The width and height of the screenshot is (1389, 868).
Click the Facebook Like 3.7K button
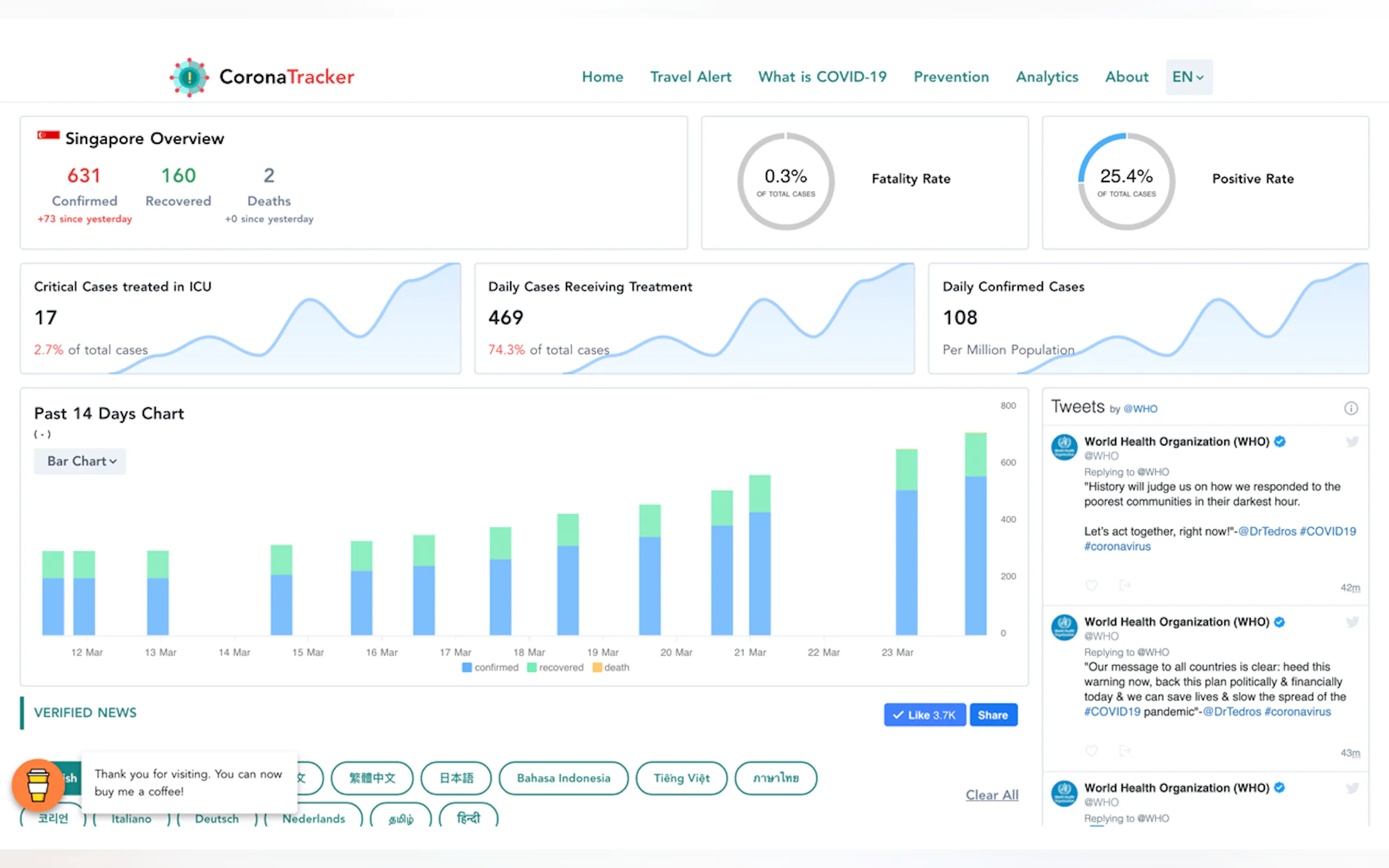pyautogui.click(x=925, y=715)
